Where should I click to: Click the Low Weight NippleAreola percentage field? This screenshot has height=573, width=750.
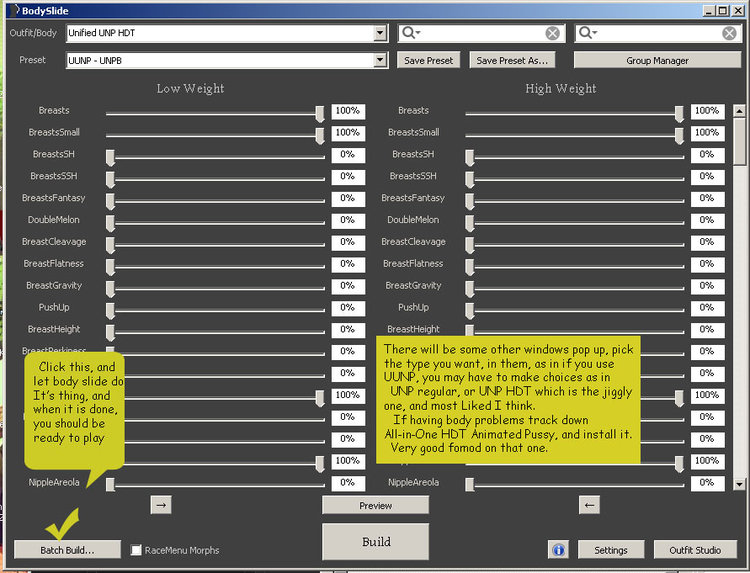point(348,483)
